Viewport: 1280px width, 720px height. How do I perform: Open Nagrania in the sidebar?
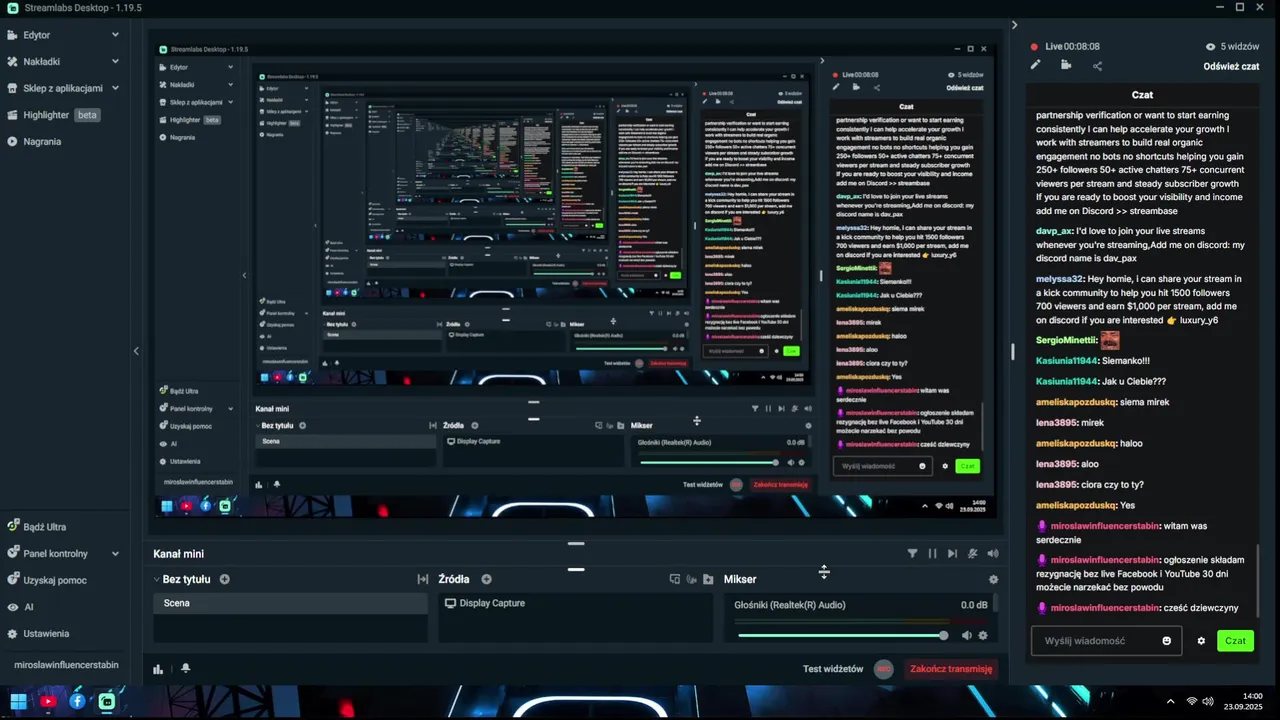click(42, 141)
